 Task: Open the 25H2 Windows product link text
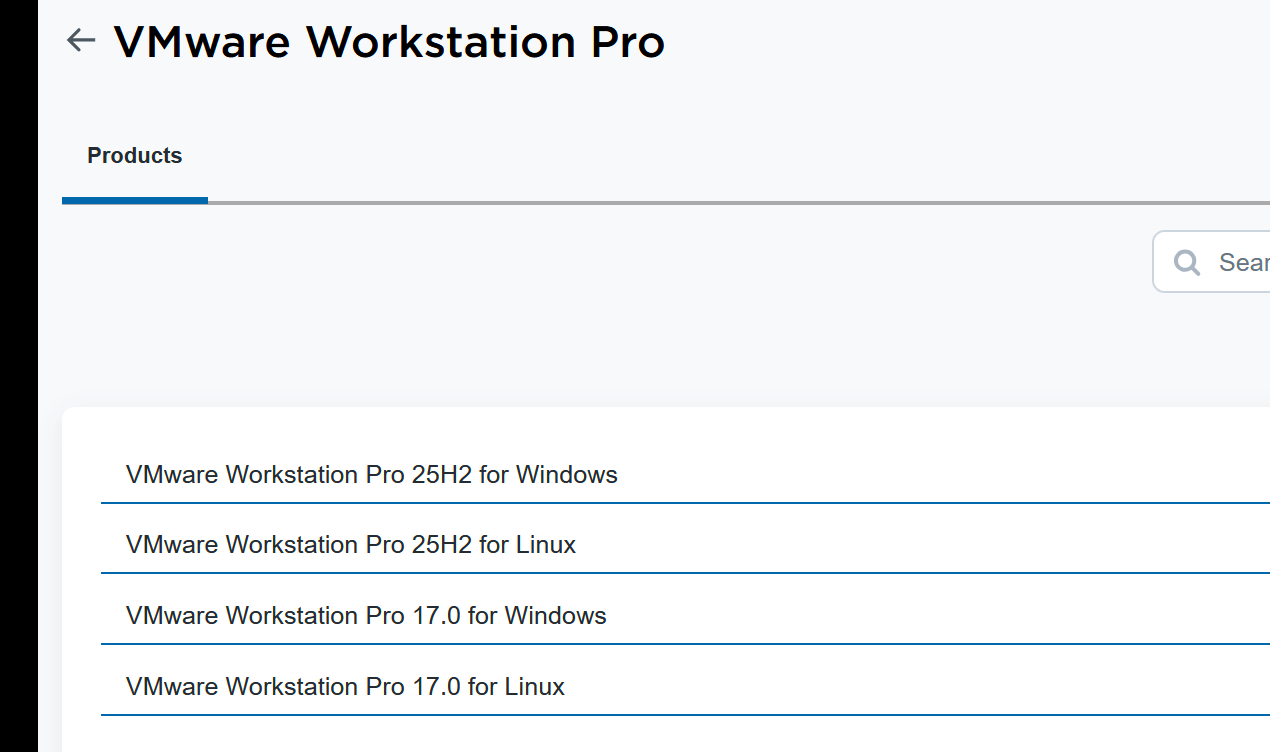click(x=371, y=474)
